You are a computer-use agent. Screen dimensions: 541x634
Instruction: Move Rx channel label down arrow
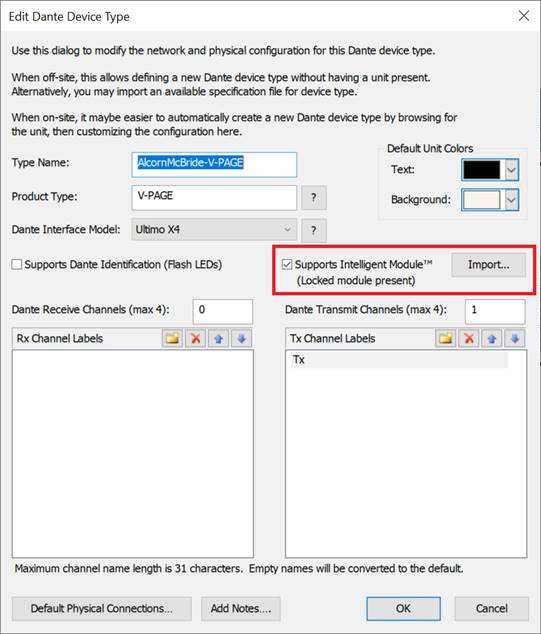pyautogui.click(x=241, y=338)
